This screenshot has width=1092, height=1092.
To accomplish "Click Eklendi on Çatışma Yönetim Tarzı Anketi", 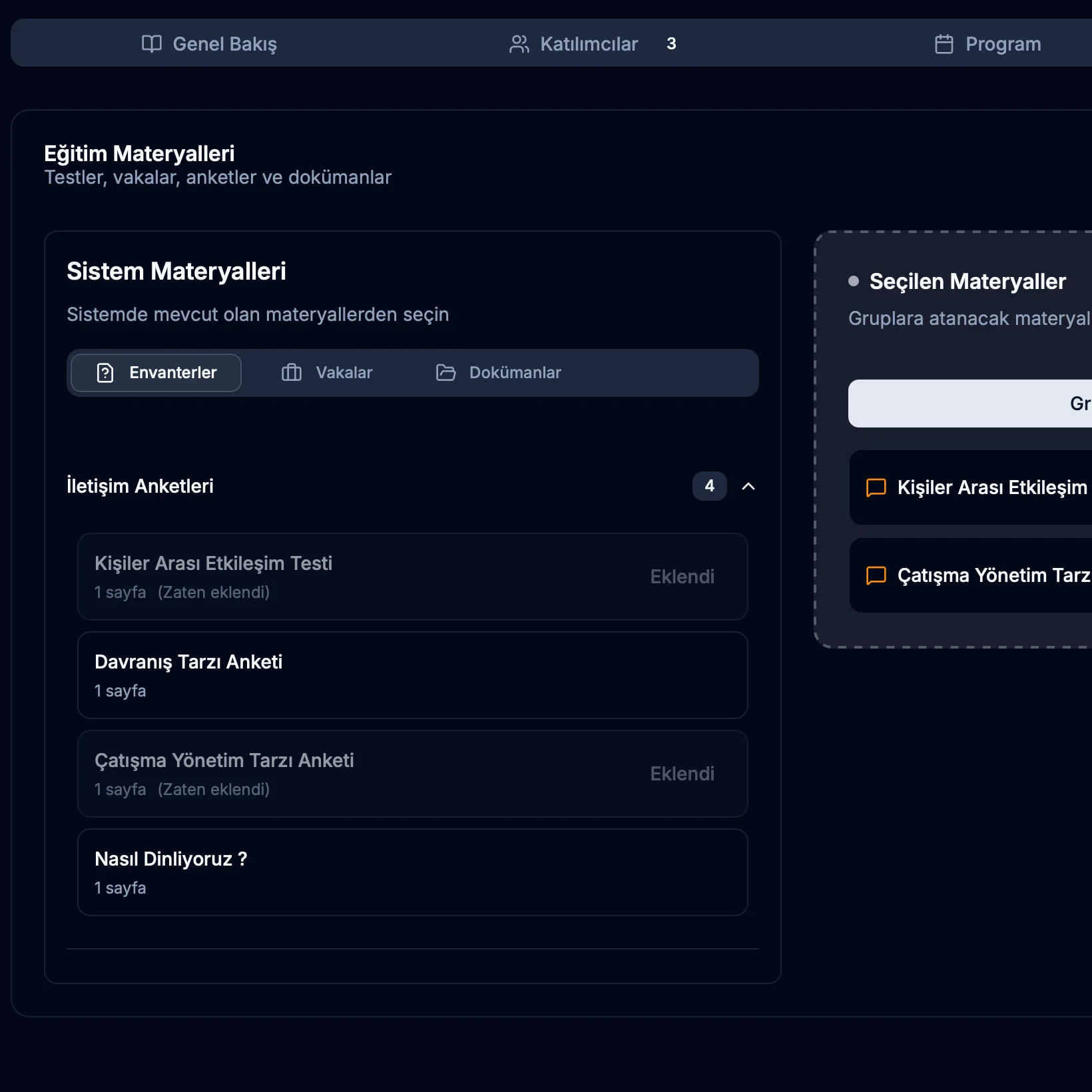I will pos(682,774).
